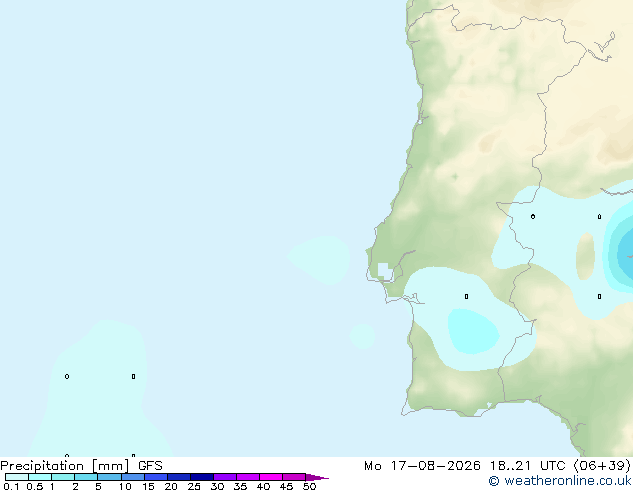Select the 1–2 mm legend color swatch
Image resolution: width=634 pixels, height=490 pixels.
(x=63, y=477)
